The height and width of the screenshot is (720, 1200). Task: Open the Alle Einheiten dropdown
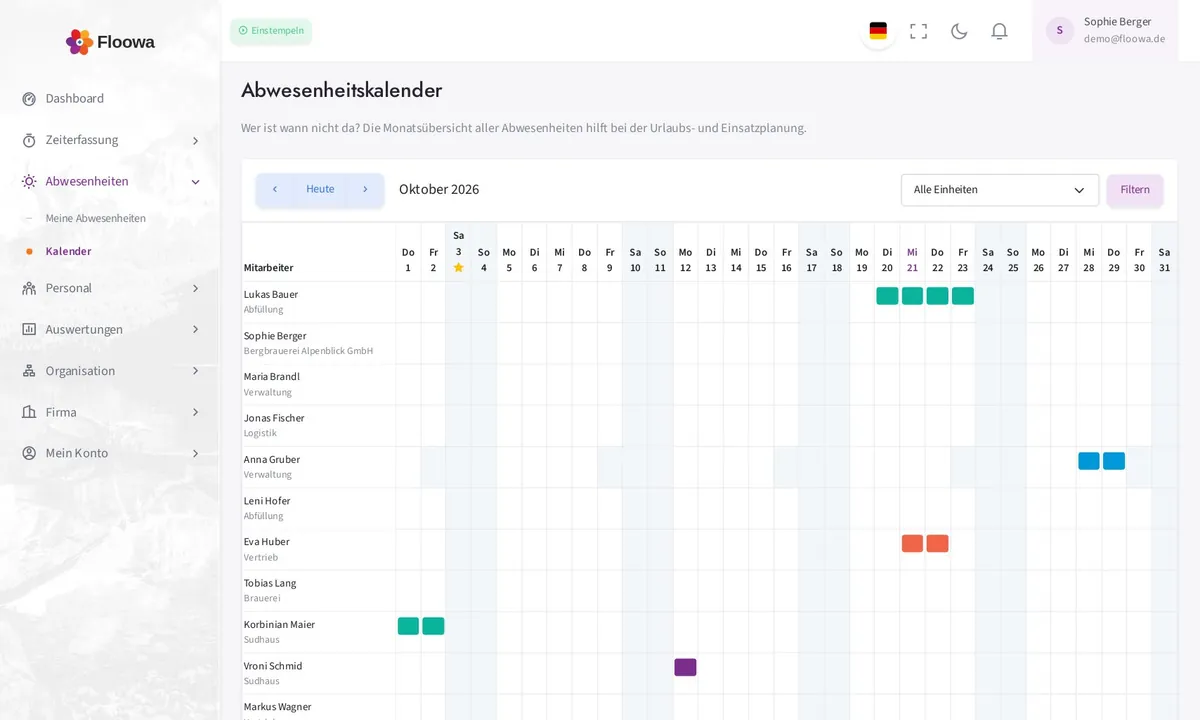tap(1000, 190)
